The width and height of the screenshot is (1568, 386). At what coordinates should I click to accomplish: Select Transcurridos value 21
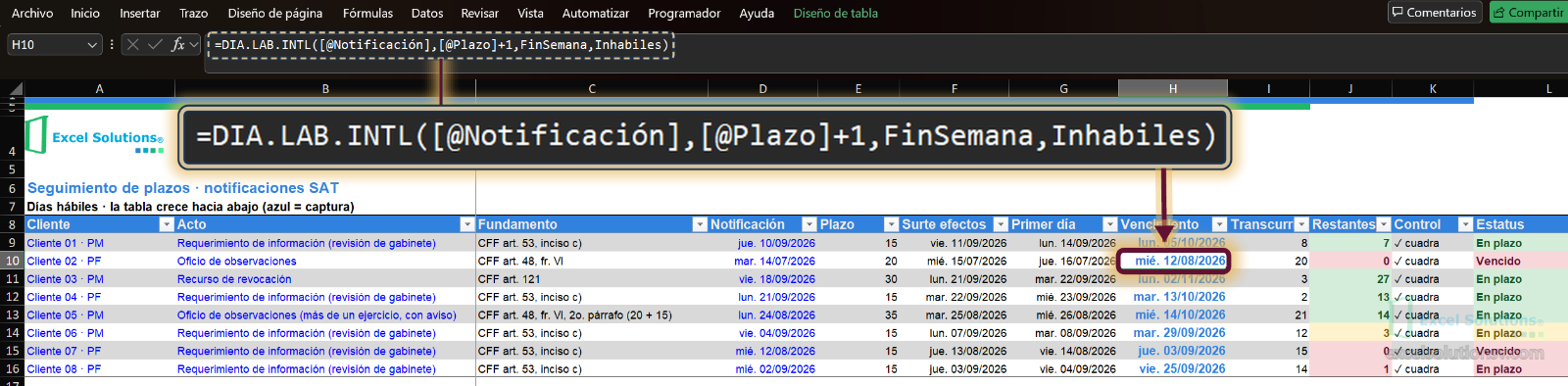pos(1268,314)
